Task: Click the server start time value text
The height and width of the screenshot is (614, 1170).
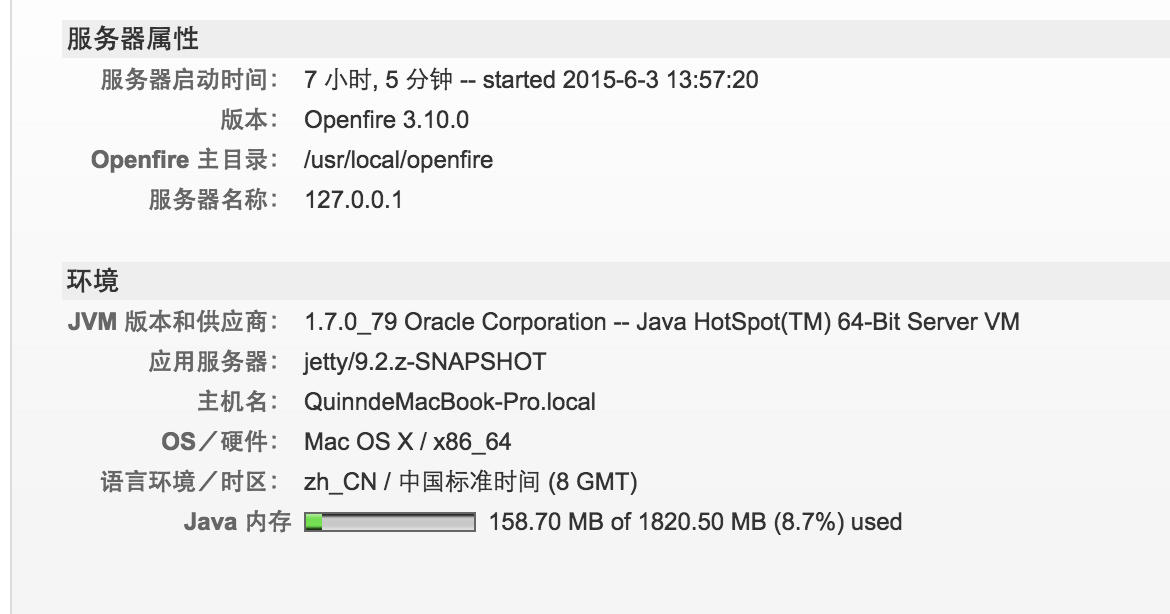Action: [531, 80]
